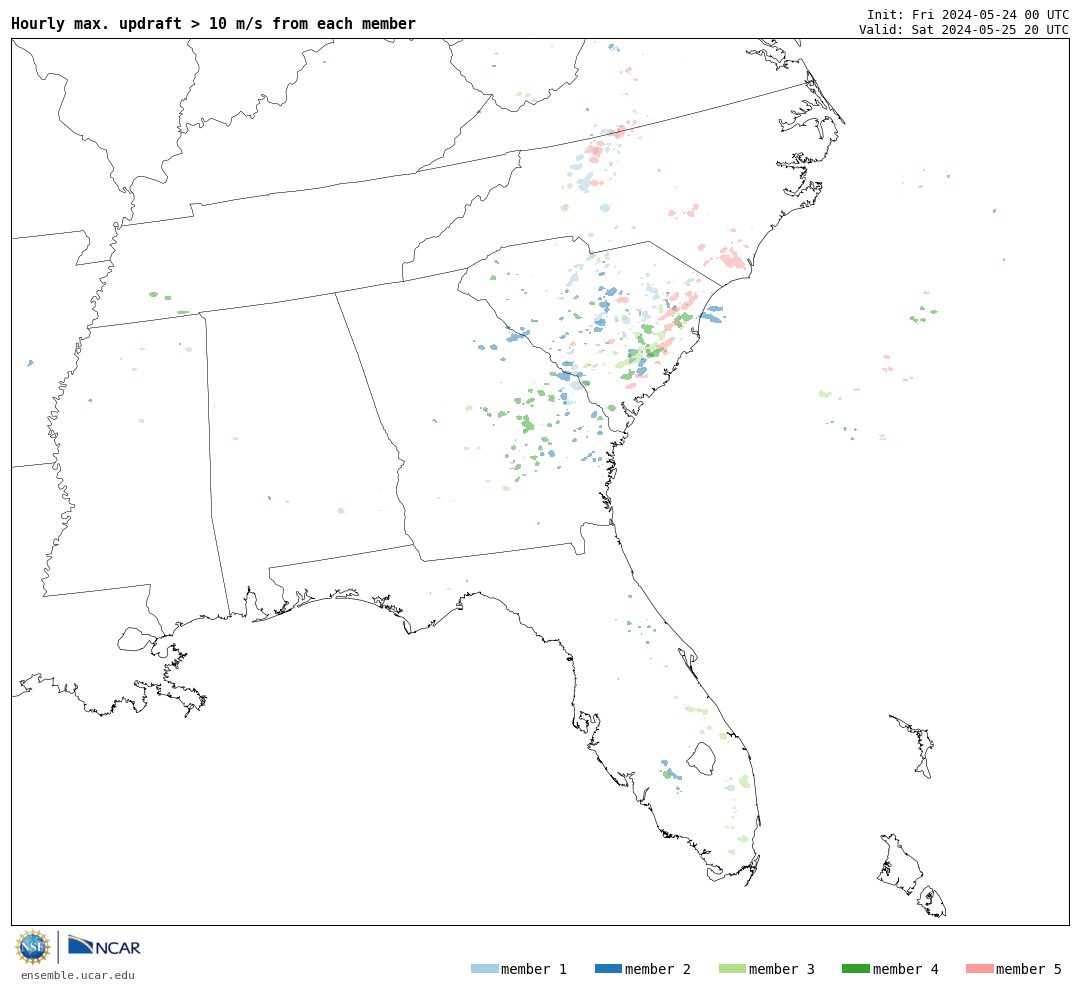Click the 'Valid: Sat 2024-05-25 20 UTC' text
Image resolution: width=1080 pixels, height=988 pixels.
point(964,30)
